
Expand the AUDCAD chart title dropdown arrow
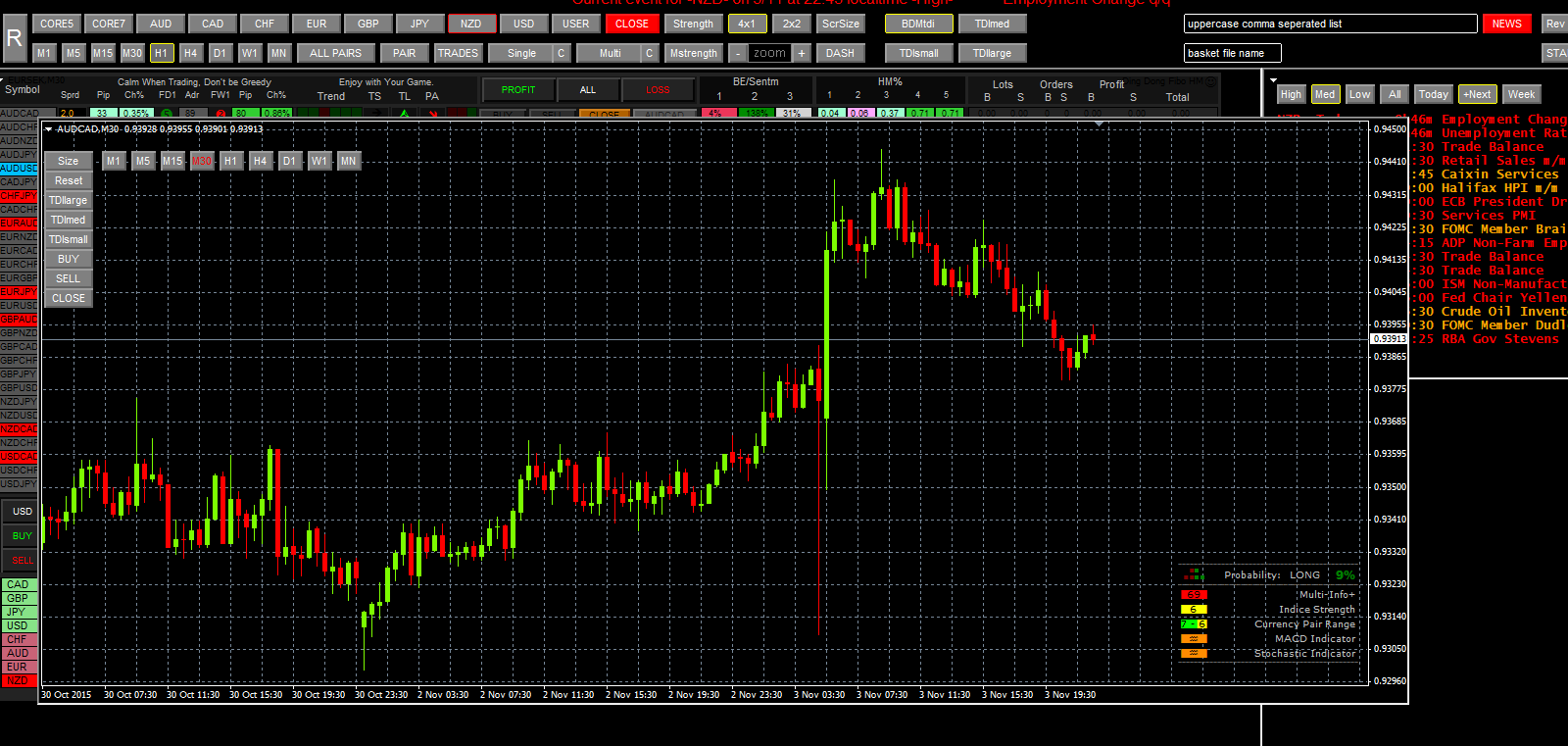pyautogui.click(x=49, y=128)
